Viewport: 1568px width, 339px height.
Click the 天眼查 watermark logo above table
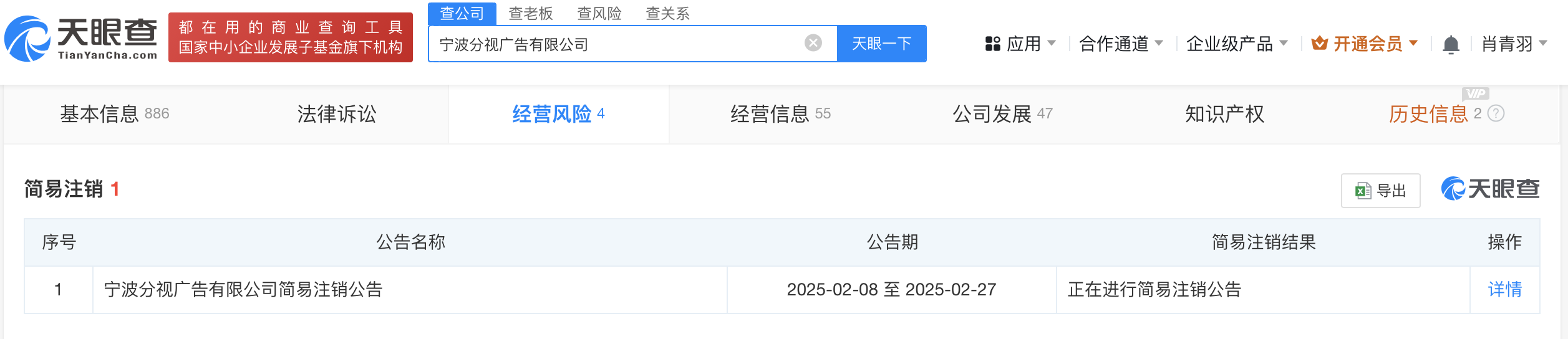click(1490, 189)
